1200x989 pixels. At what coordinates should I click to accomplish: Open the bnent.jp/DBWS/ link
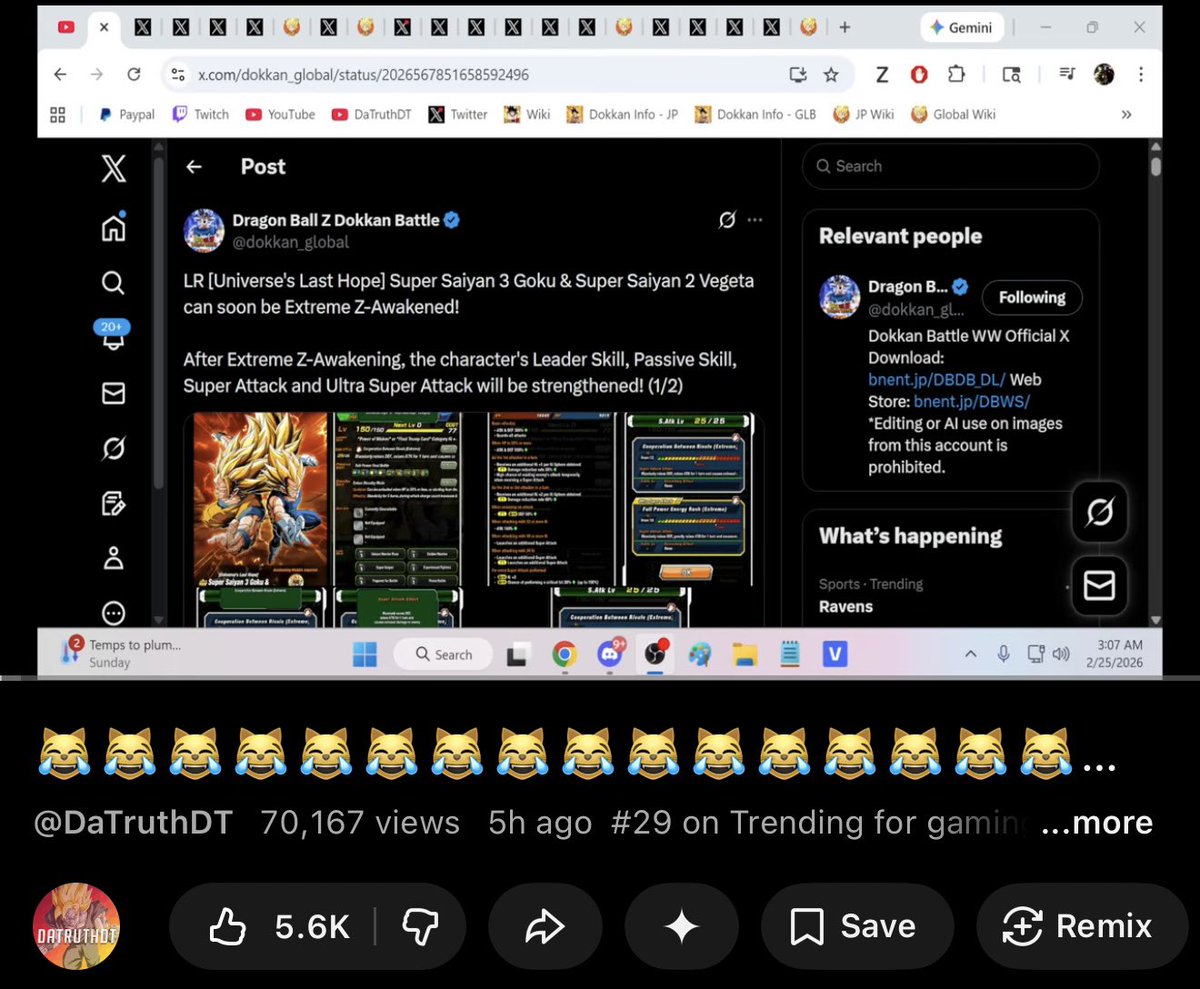(x=972, y=401)
